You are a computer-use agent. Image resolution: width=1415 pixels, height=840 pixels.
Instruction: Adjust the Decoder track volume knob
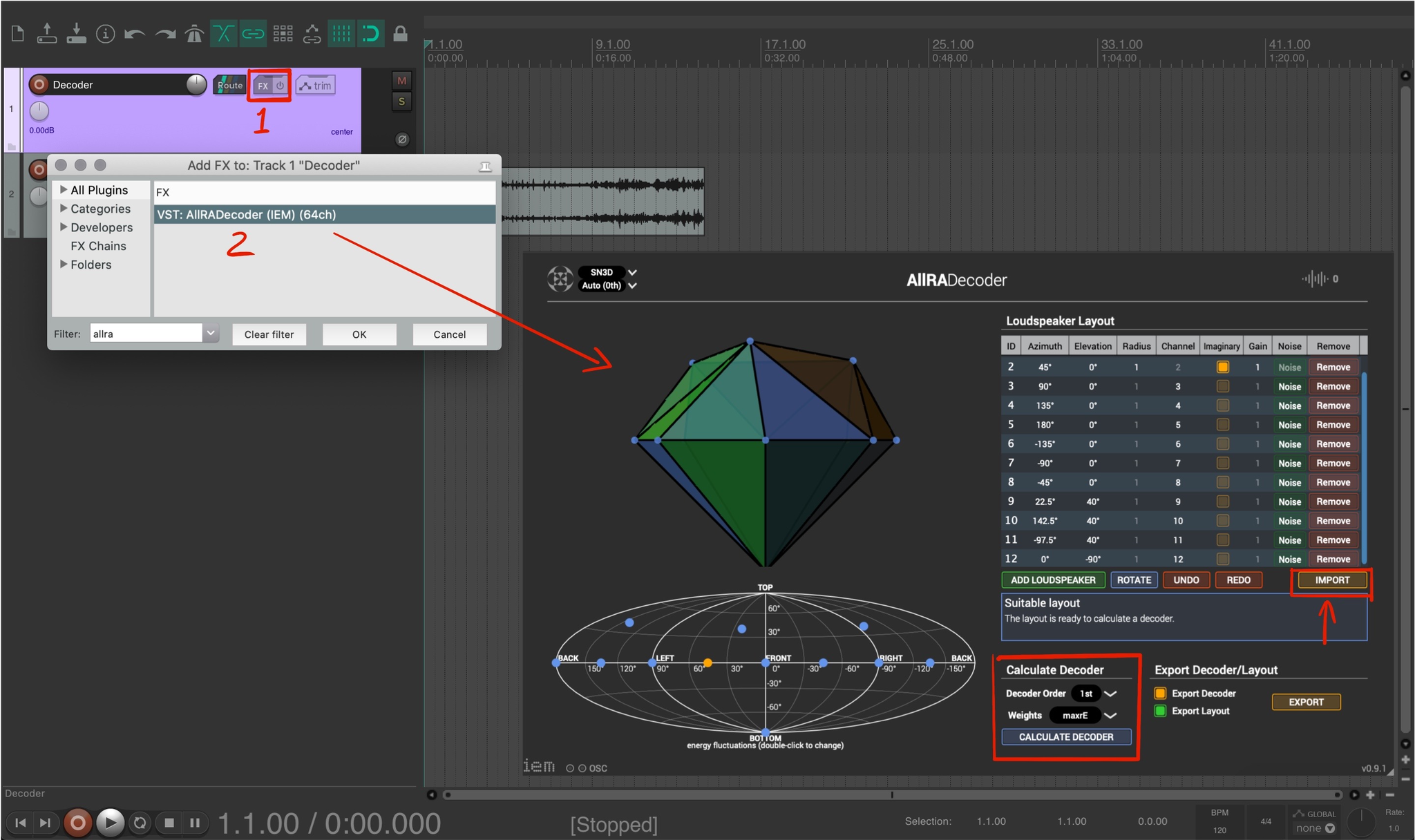click(196, 84)
